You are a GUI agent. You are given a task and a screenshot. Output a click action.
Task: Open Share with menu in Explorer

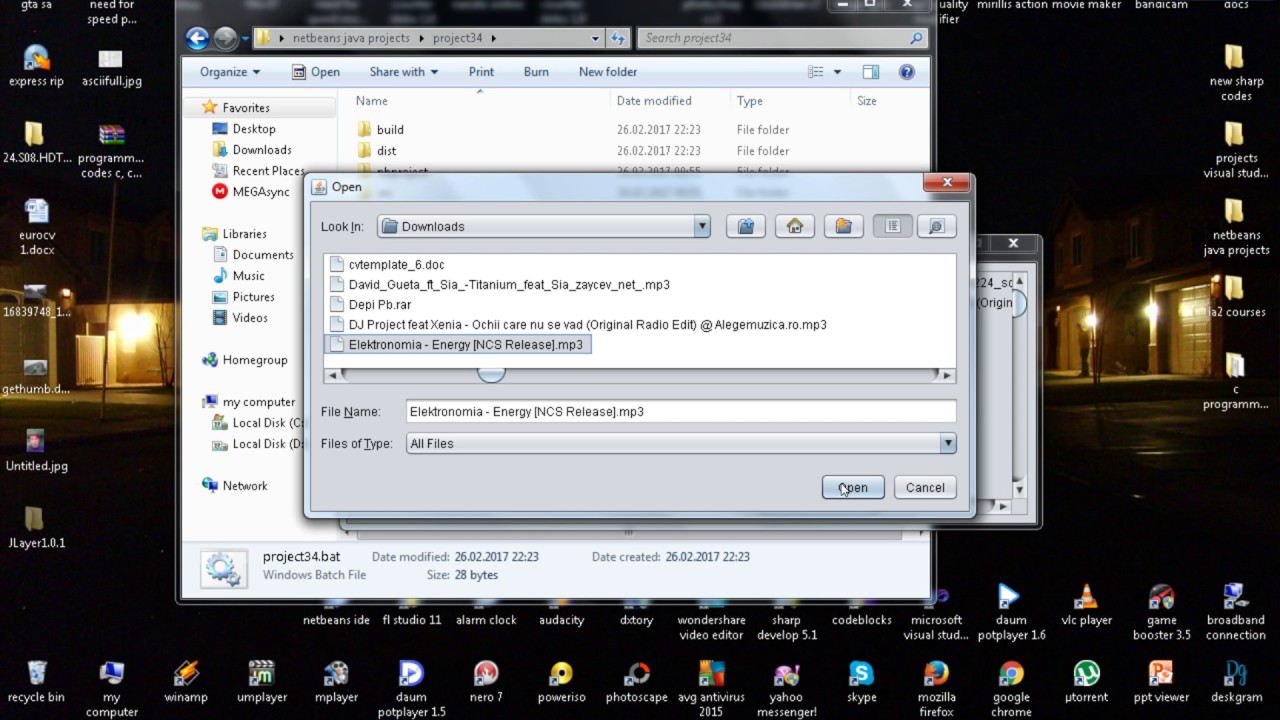[404, 72]
